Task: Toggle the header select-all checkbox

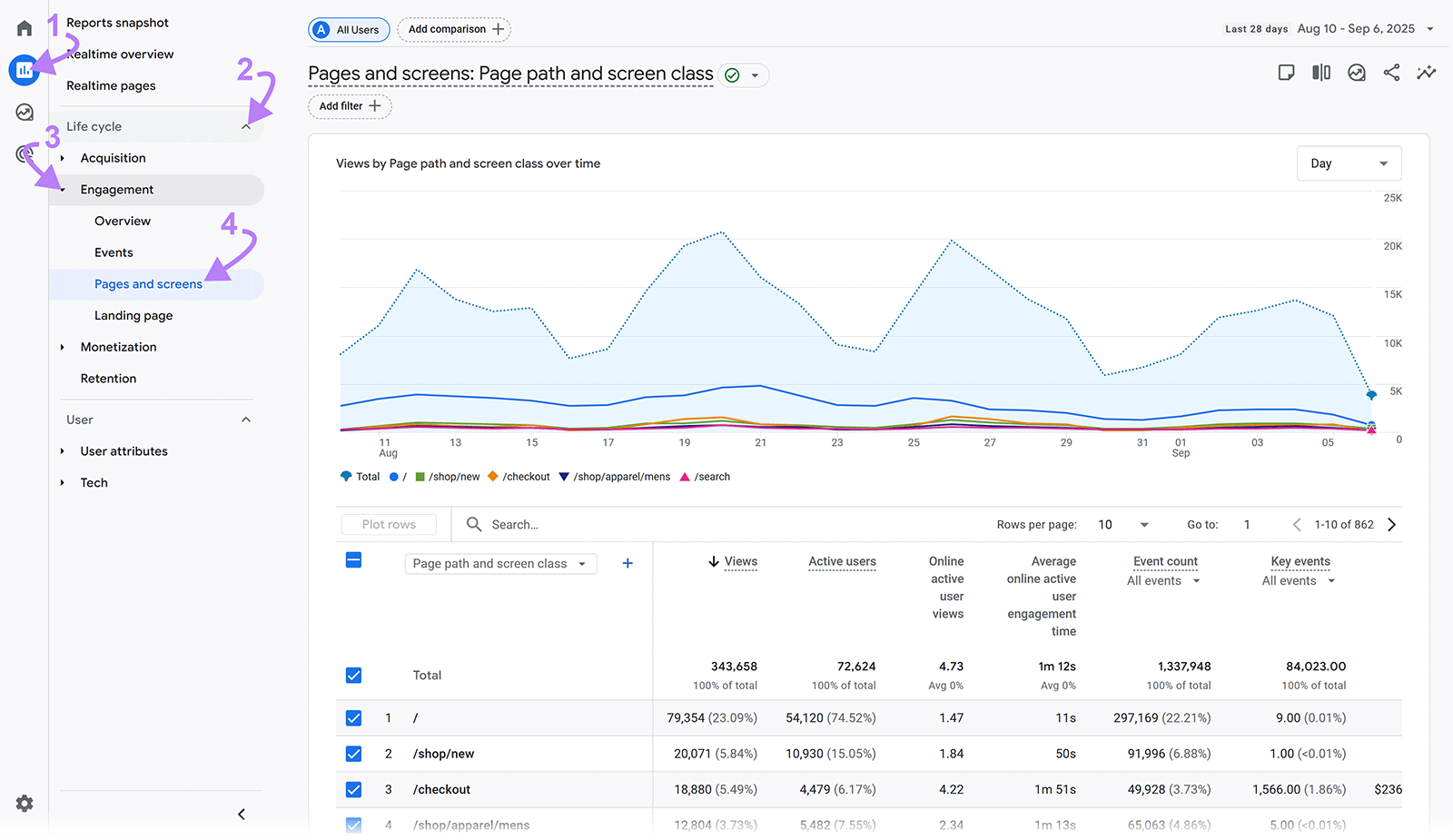Action: coord(353,560)
